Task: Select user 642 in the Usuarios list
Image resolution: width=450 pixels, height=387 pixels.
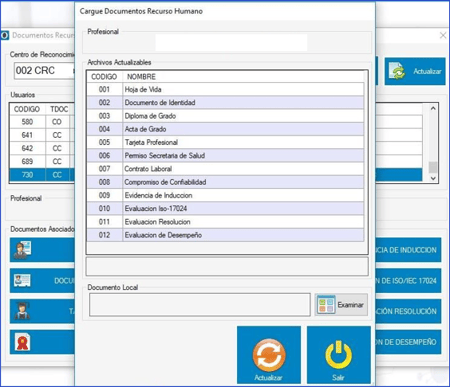Action: coord(42,148)
